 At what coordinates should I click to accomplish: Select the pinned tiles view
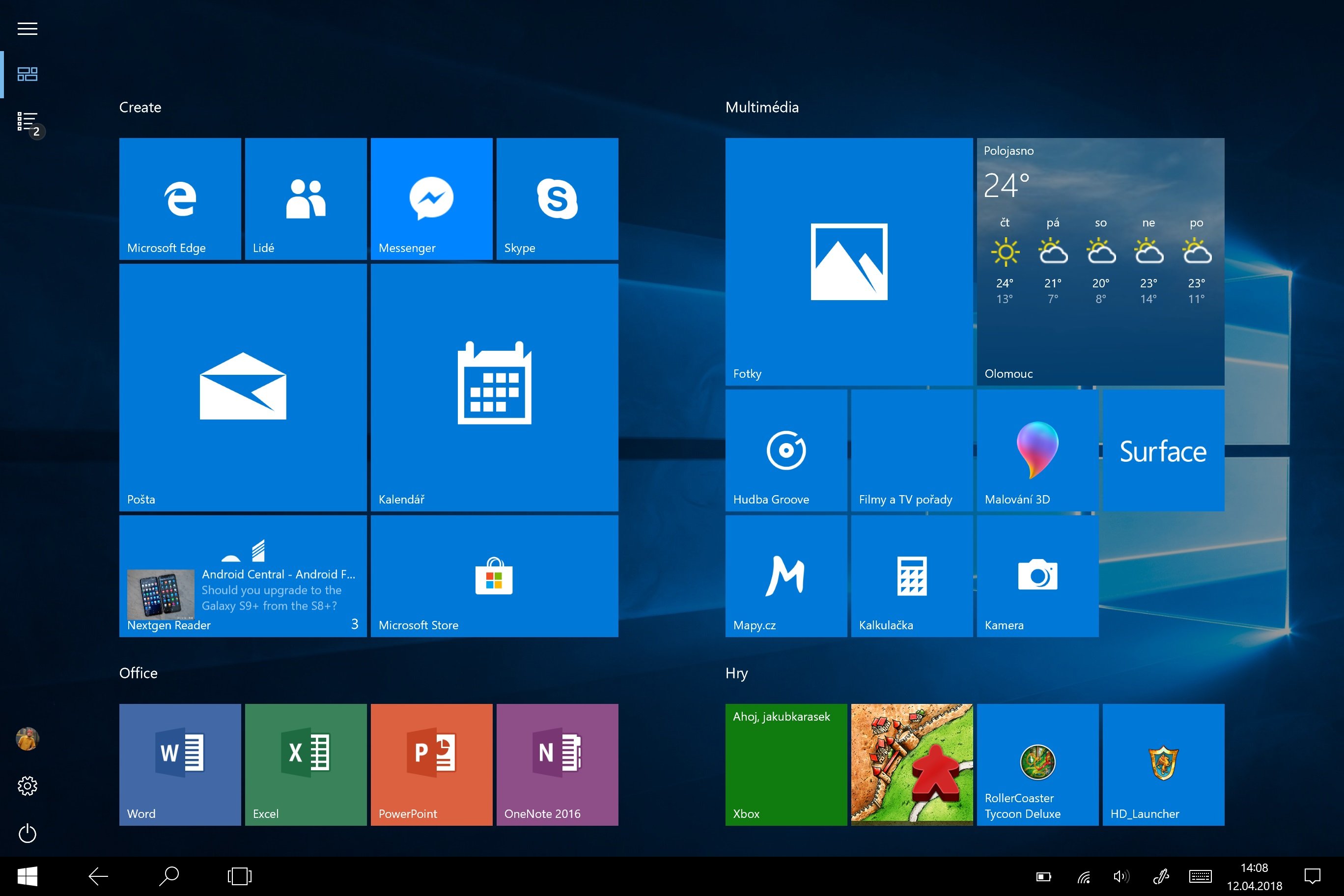tap(28, 74)
